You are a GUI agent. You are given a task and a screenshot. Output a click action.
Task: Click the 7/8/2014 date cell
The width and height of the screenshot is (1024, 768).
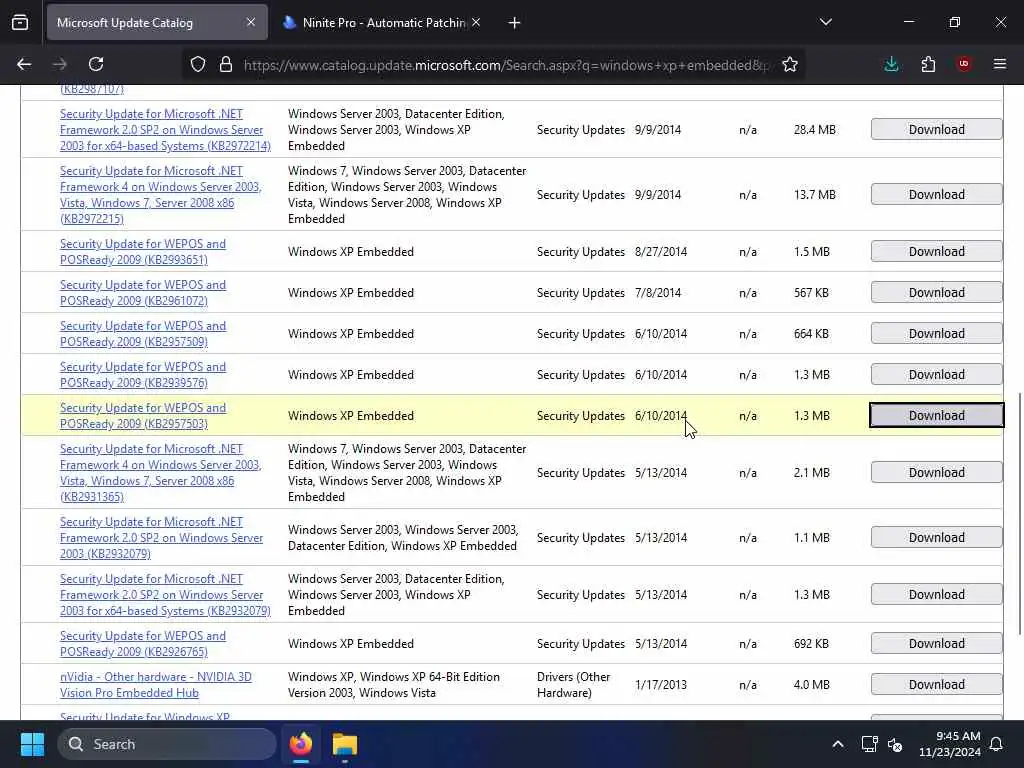point(658,293)
